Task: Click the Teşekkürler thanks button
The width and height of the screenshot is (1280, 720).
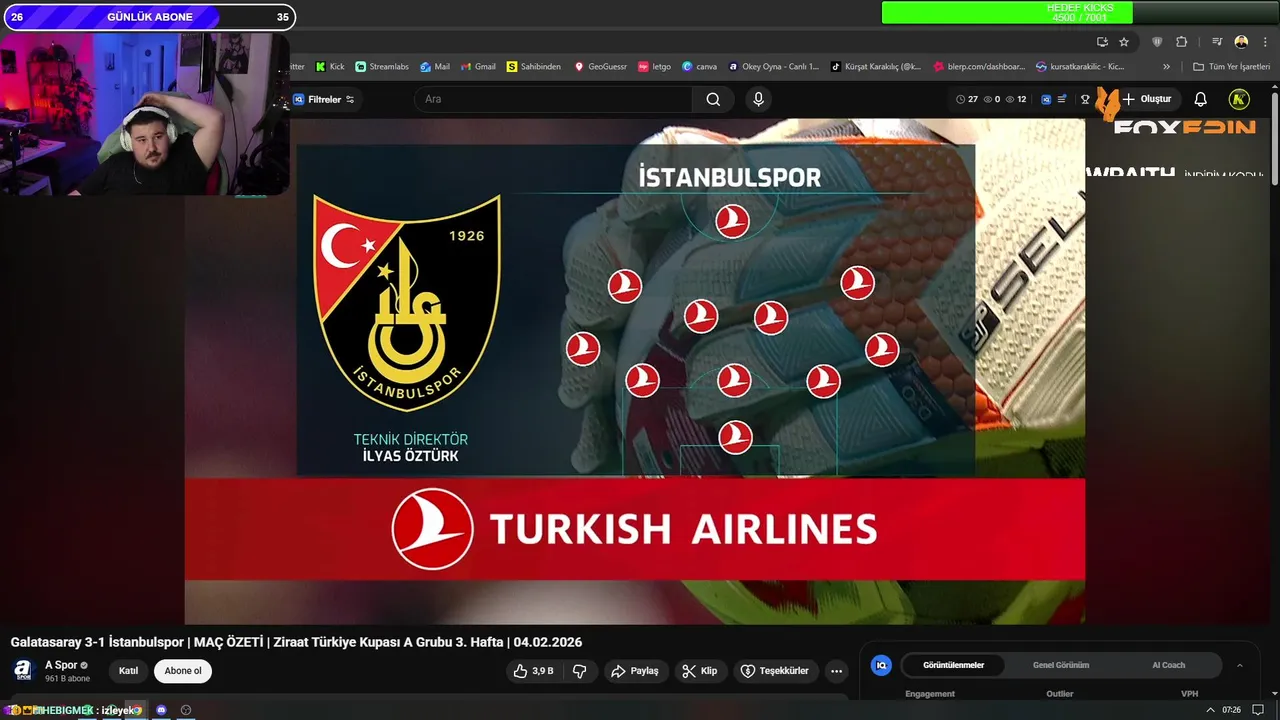Action: [x=775, y=671]
